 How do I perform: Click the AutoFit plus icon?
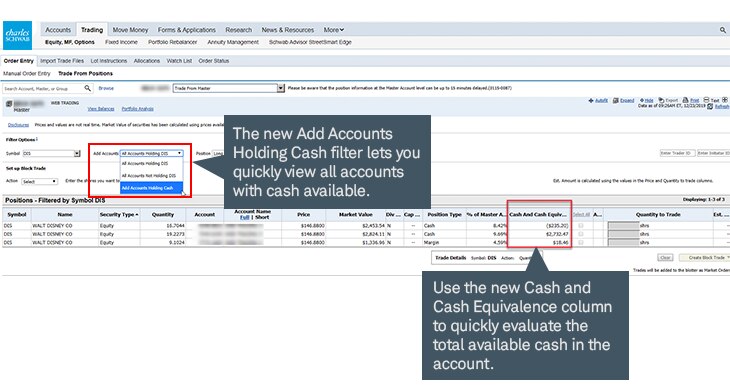(x=591, y=101)
